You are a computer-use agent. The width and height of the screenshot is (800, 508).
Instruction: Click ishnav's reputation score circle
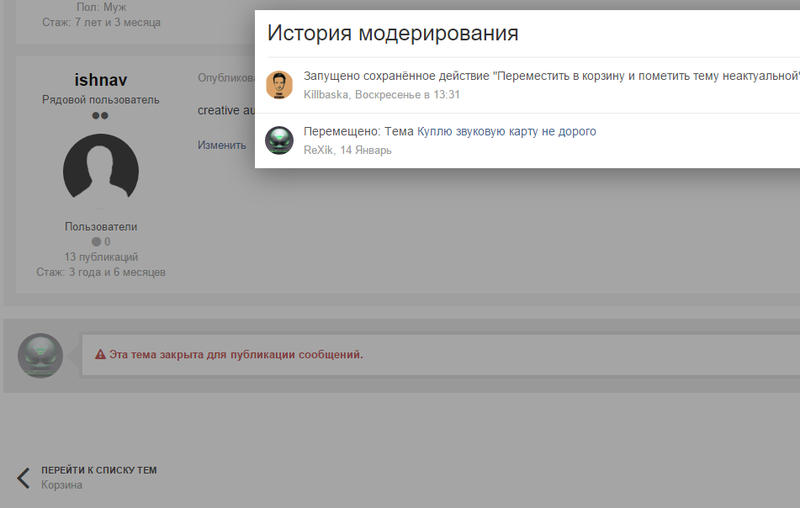[97, 242]
